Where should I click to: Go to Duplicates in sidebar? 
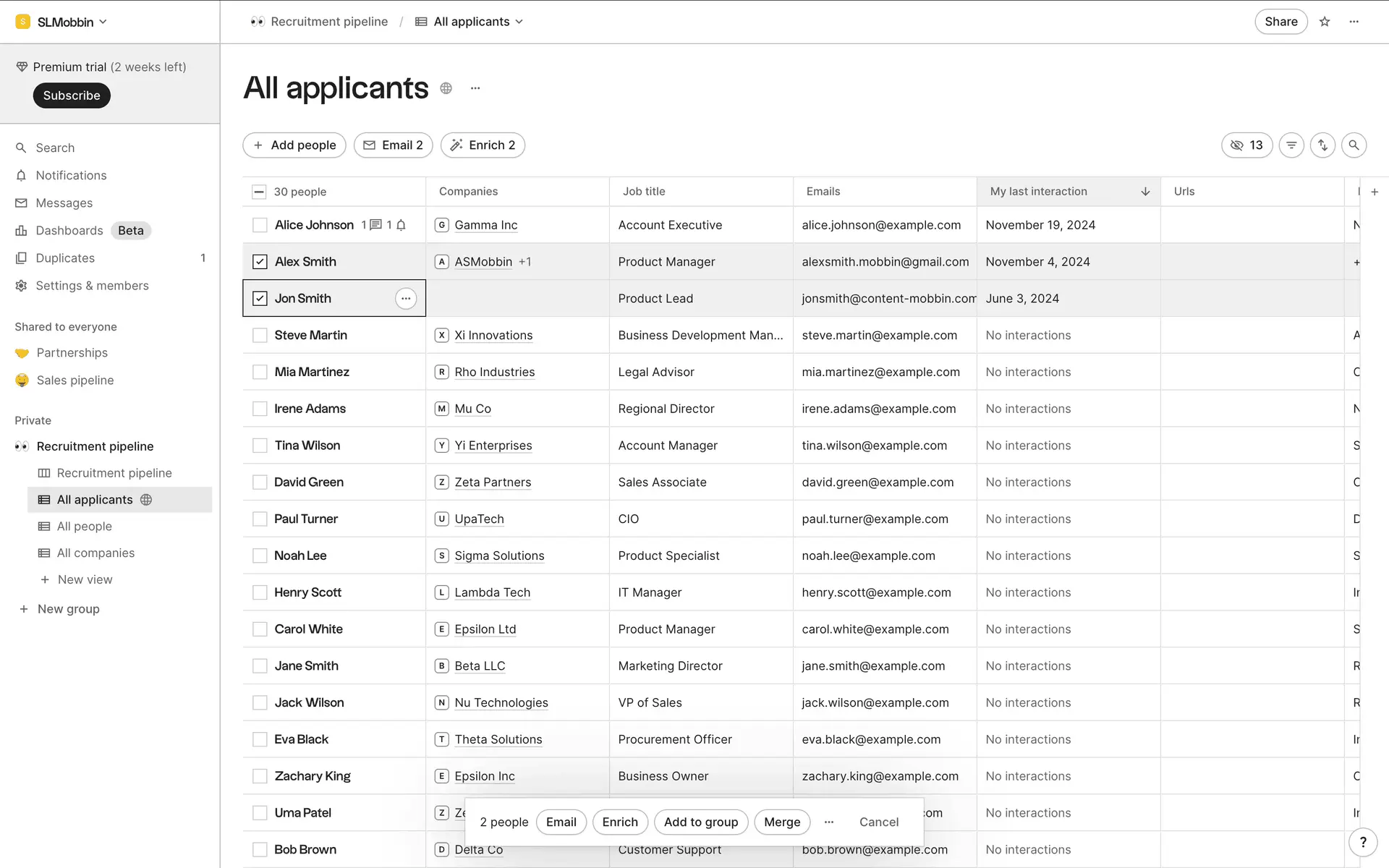pos(65,258)
